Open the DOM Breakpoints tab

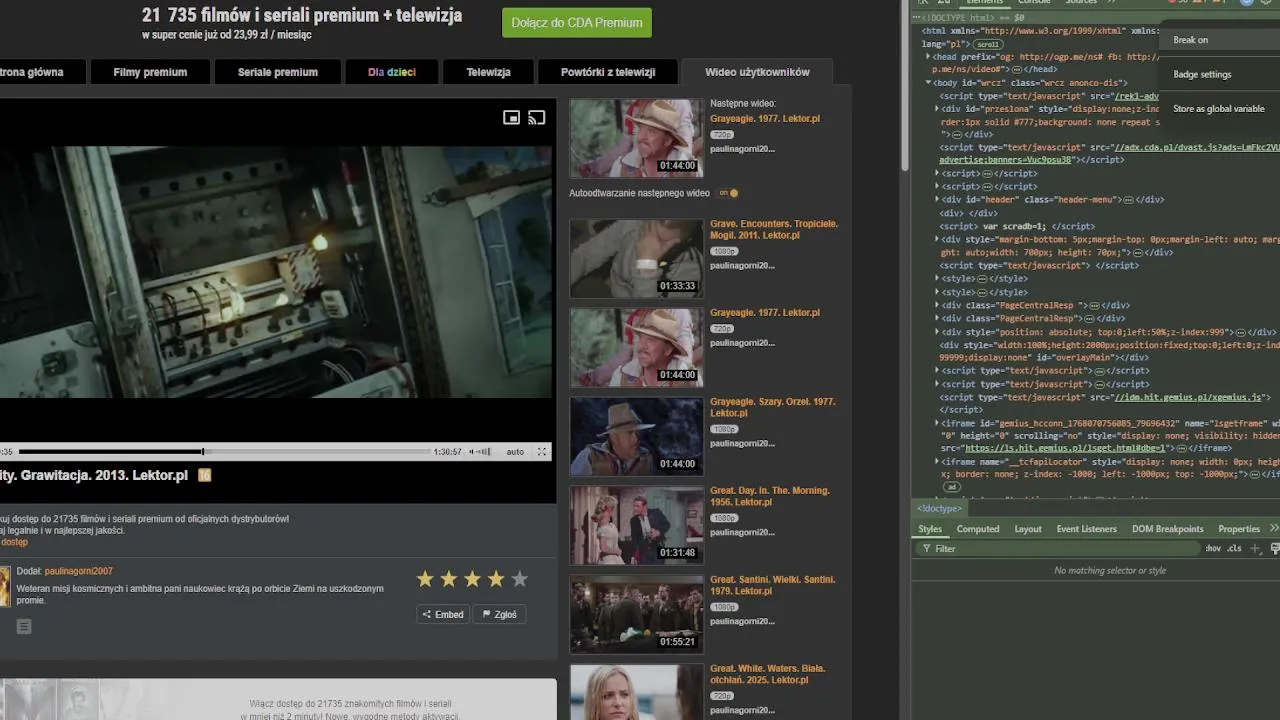tap(1168, 529)
